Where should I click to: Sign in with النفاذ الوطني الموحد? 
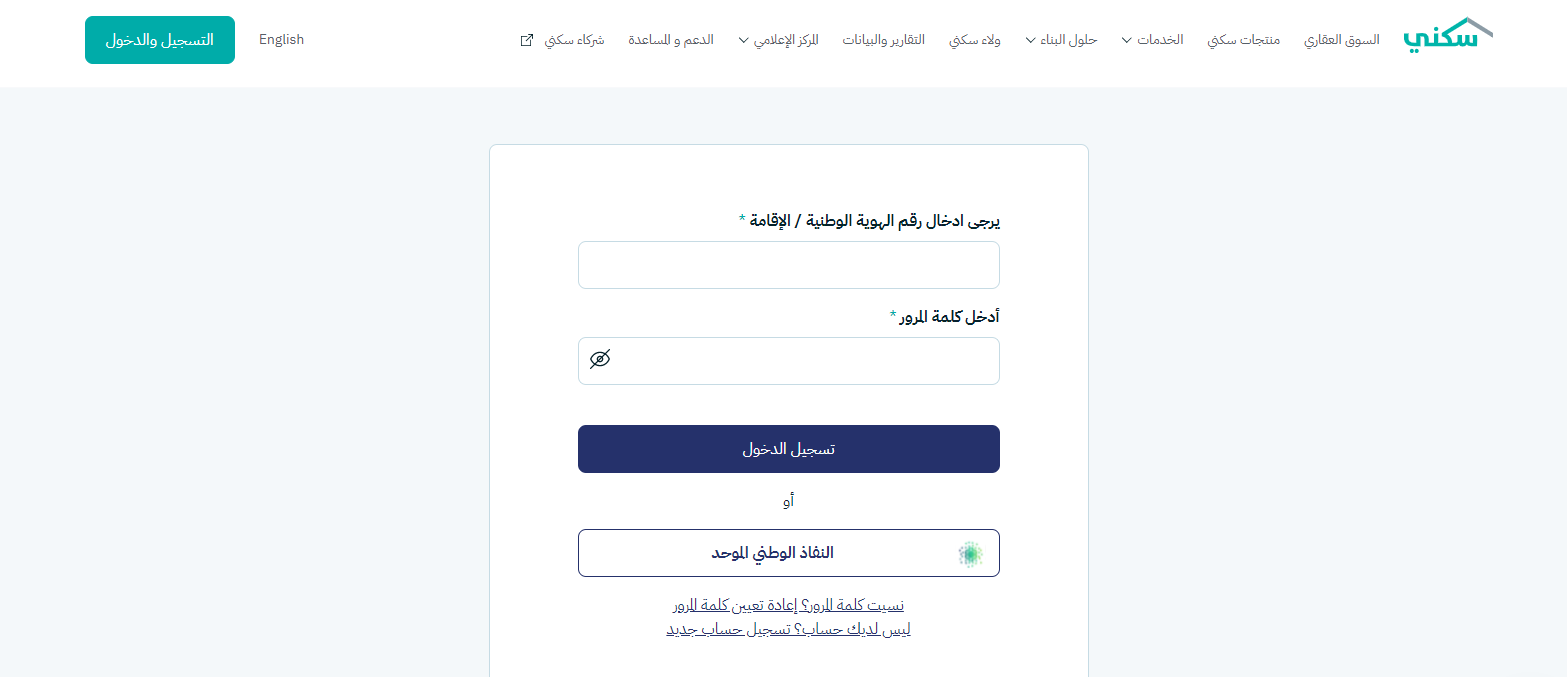point(788,553)
